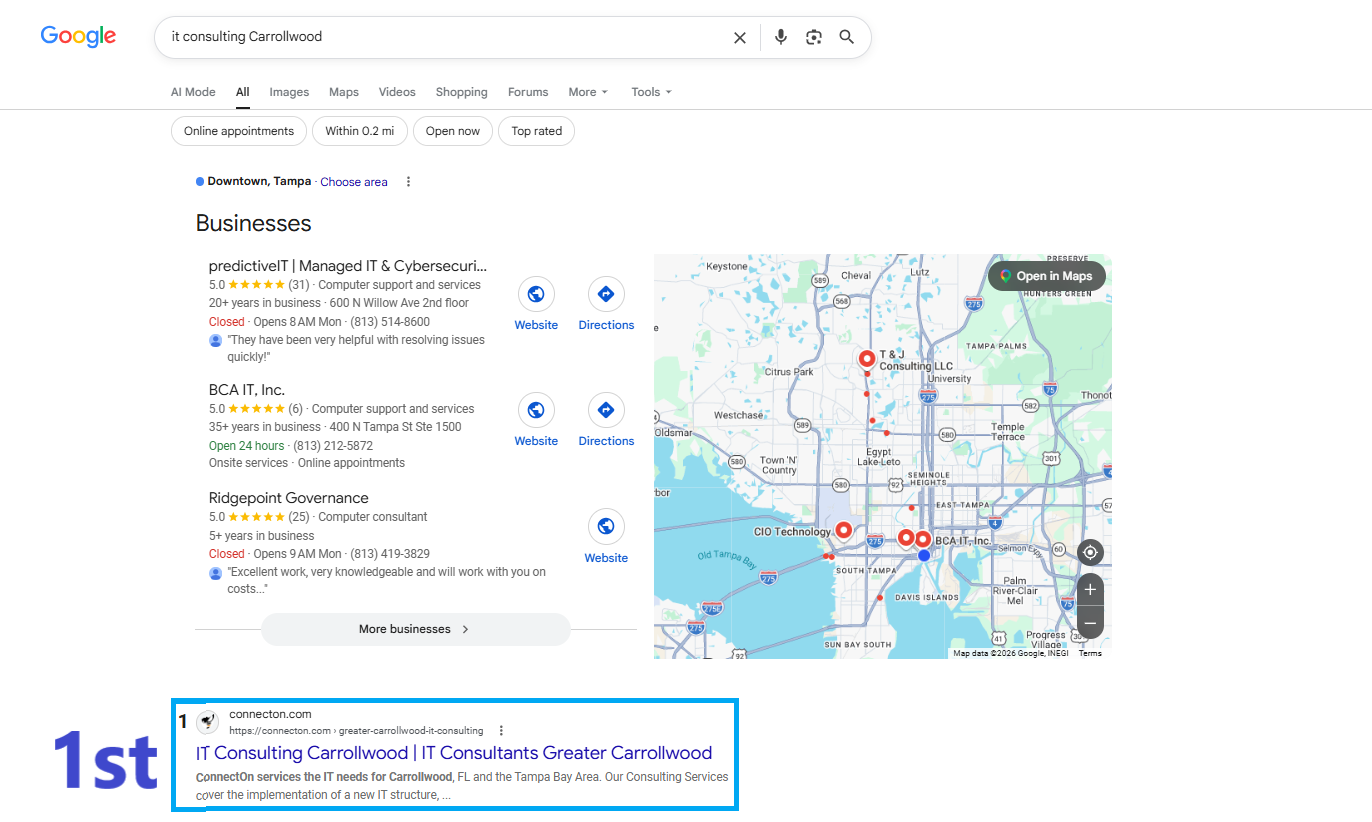This screenshot has height=822, width=1372.
Task: Toggle the Open now filter chip
Action: pyautogui.click(x=453, y=131)
